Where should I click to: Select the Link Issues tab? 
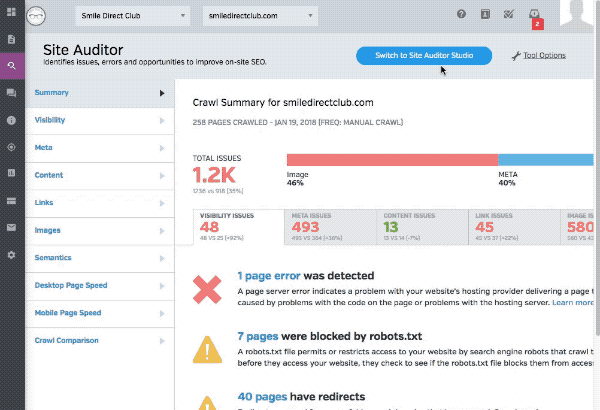pyautogui.click(x=514, y=227)
